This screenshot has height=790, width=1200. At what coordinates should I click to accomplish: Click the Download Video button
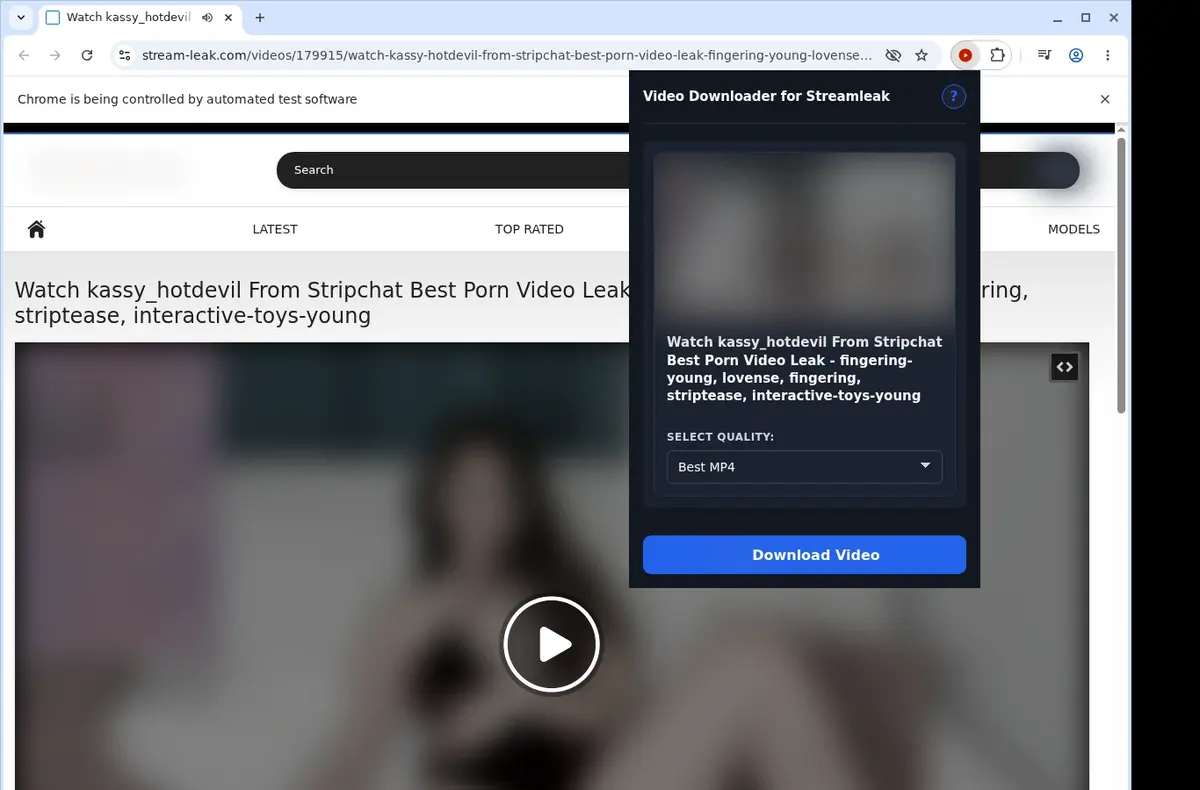[x=804, y=555]
